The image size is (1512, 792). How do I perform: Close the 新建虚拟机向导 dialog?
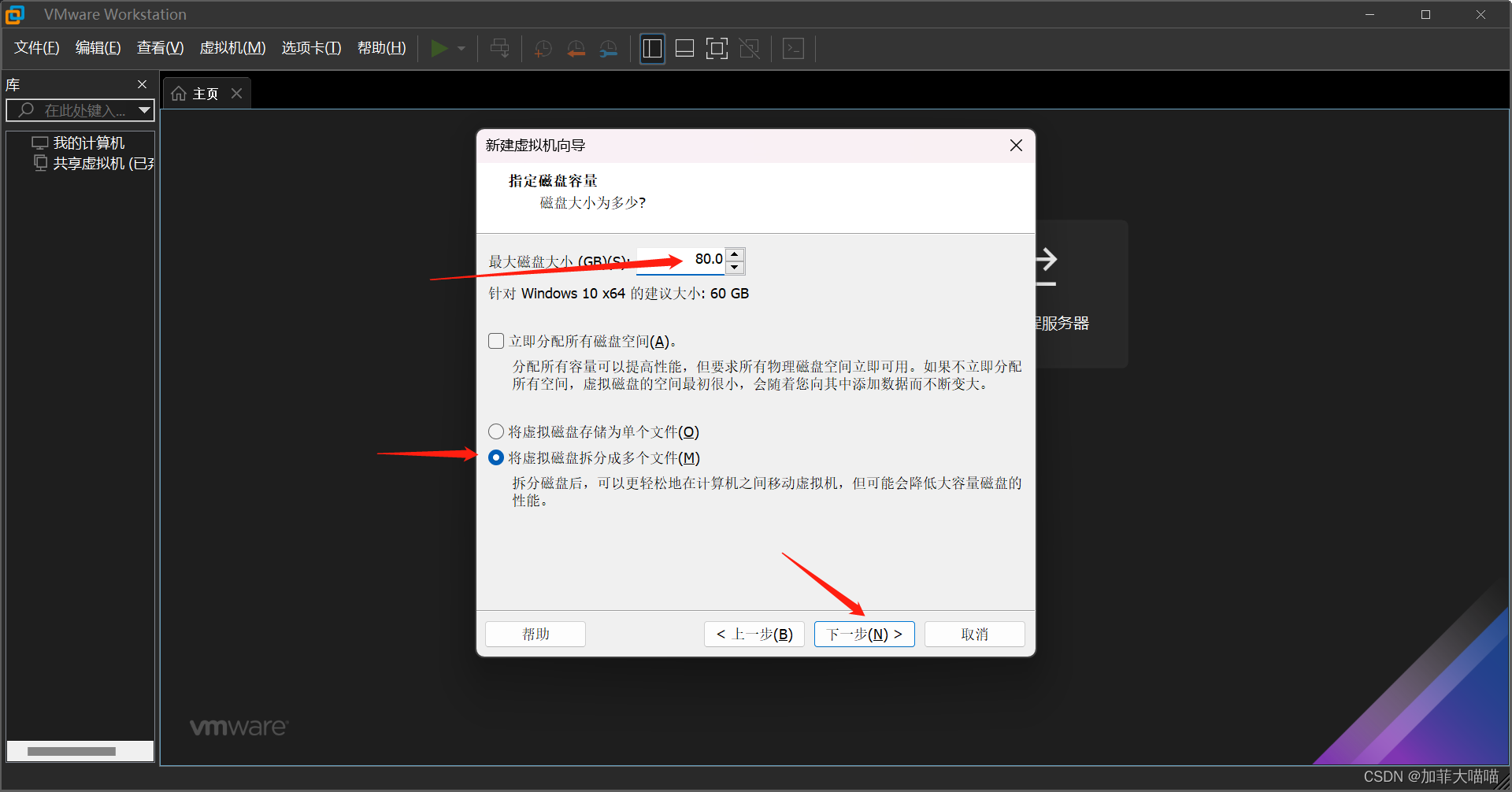[1016, 146]
